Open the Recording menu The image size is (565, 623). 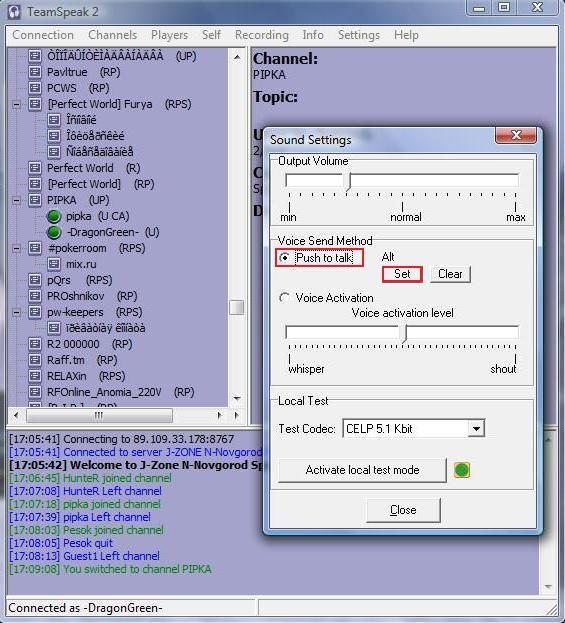tap(262, 35)
